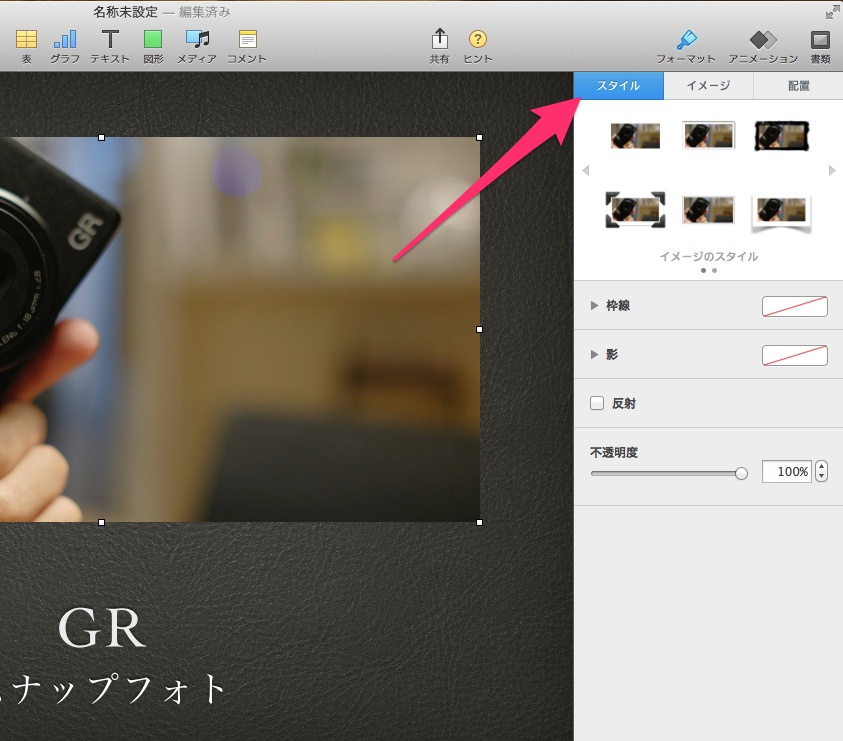Apply the photo-corners image style
This screenshot has height=741, width=843.
635,210
